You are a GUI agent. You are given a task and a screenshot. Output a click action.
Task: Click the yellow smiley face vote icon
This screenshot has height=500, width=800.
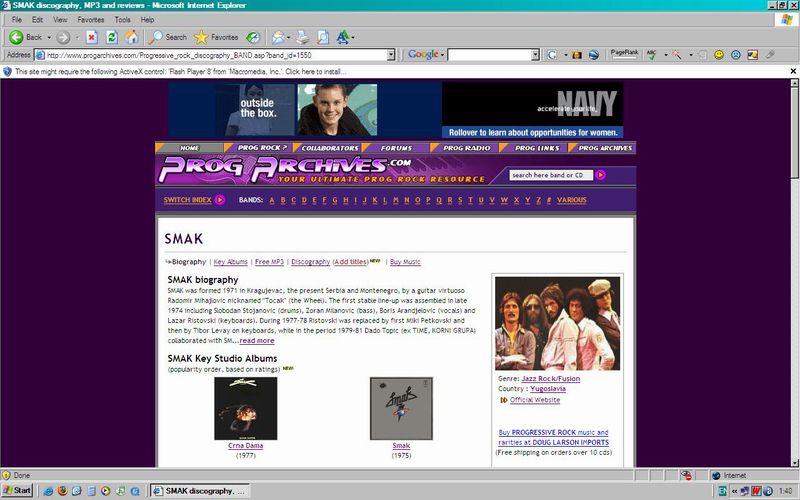coord(719,55)
